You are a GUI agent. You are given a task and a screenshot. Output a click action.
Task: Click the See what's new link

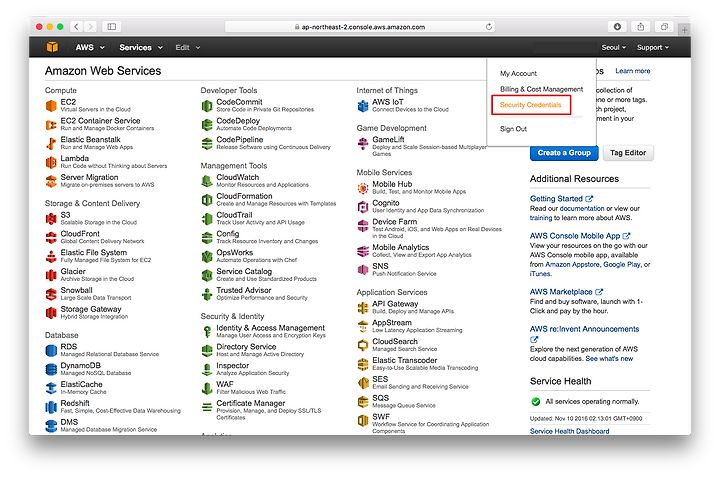point(609,359)
